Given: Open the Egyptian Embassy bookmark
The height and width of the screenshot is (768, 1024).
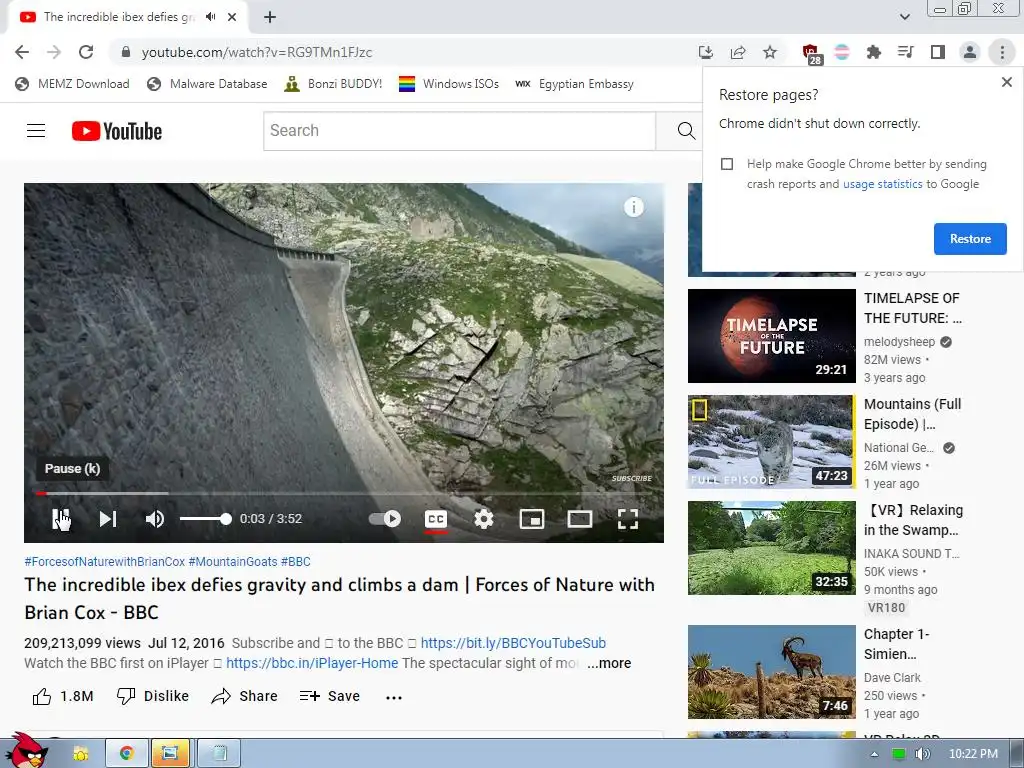Looking at the screenshot, I should (x=574, y=84).
